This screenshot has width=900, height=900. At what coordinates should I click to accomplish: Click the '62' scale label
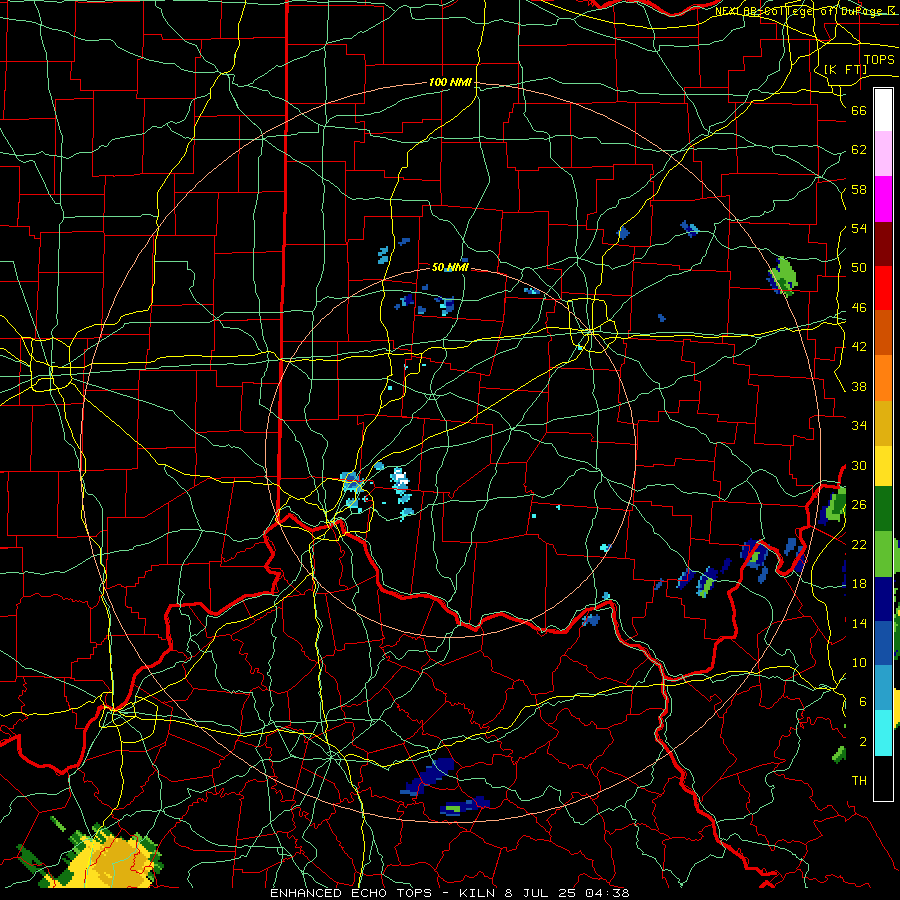[x=859, y=150]
